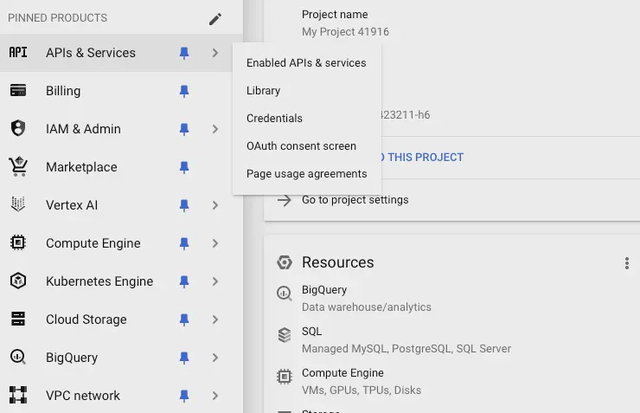Unpin APIs & Services
Screen dimensions: 640x413
coord(184,53)
